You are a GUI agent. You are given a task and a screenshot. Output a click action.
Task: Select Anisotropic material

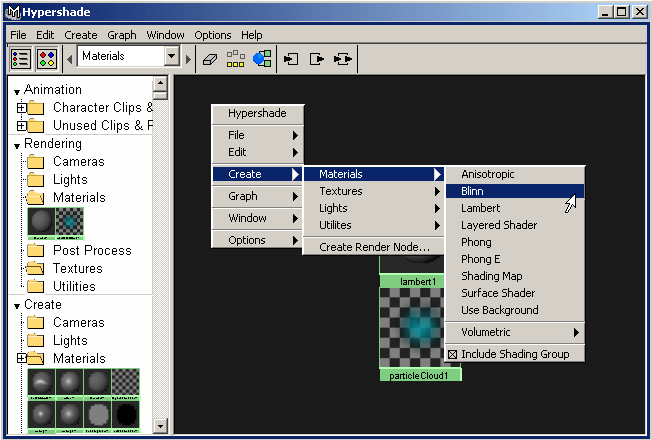pos(515,174)
